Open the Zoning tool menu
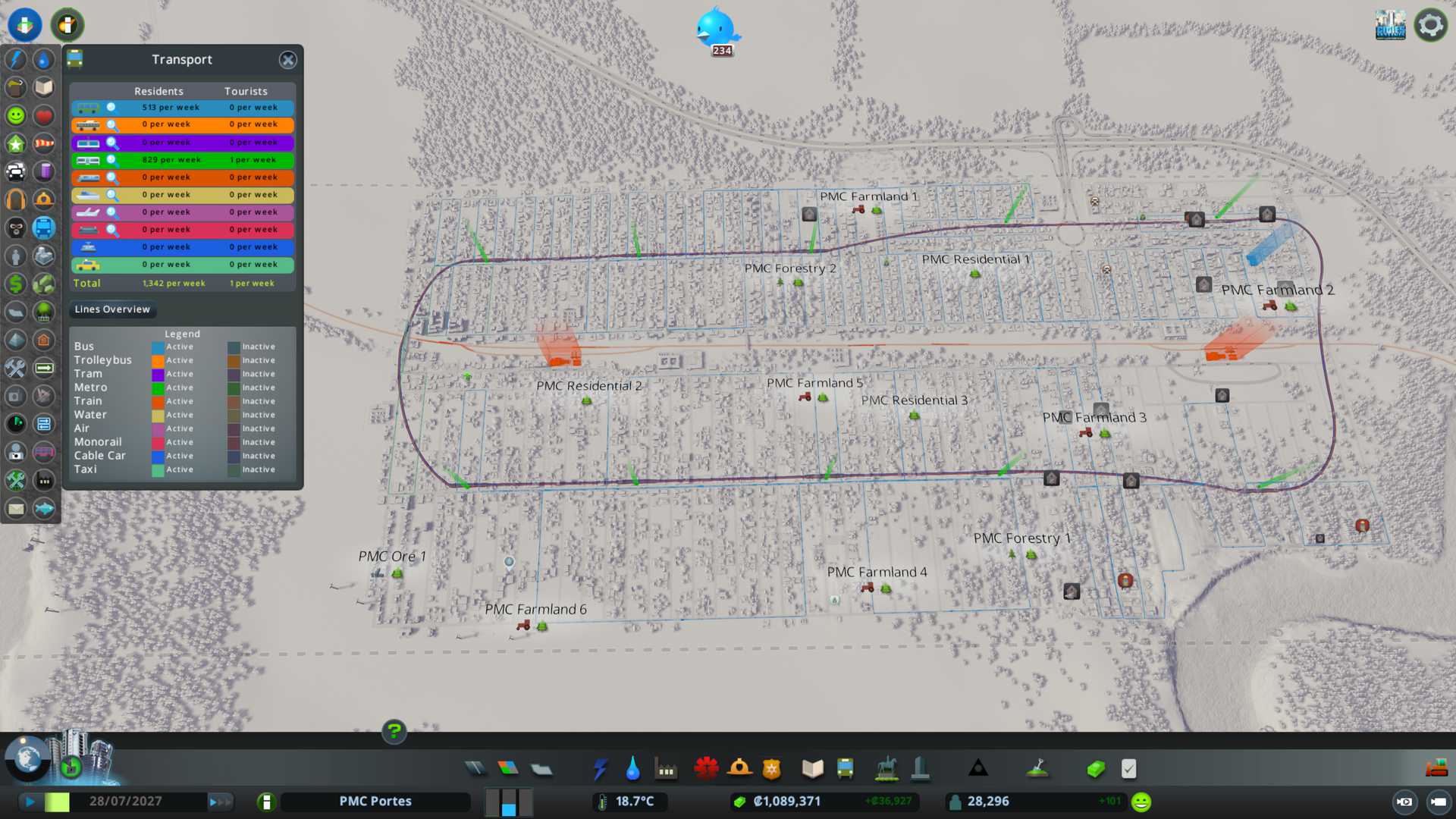This screenshot has width=1456, height=819. pos(508,769)
